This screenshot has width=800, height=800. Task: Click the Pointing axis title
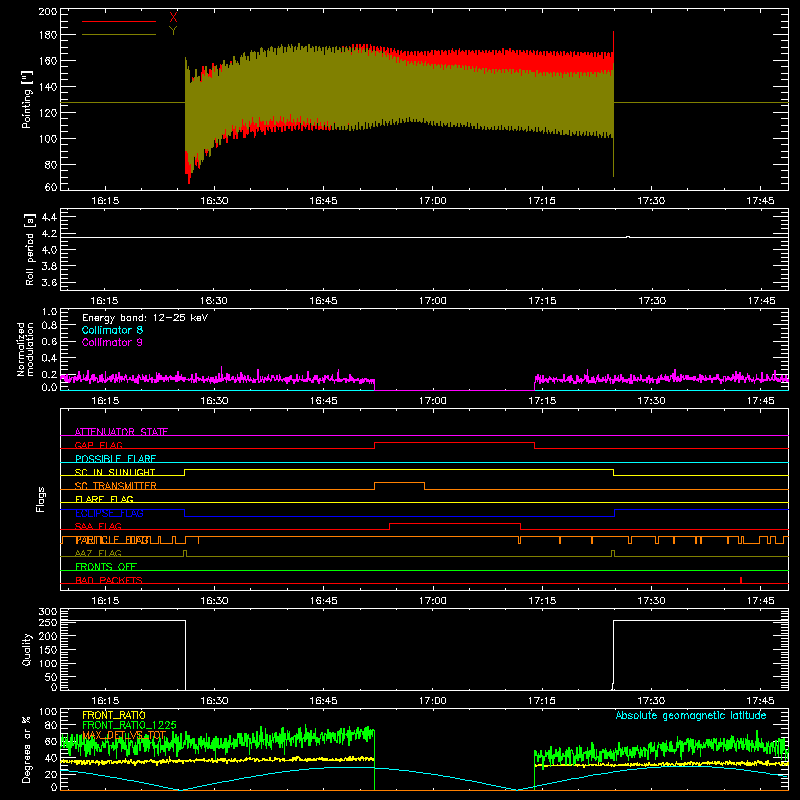coord(27,99)
